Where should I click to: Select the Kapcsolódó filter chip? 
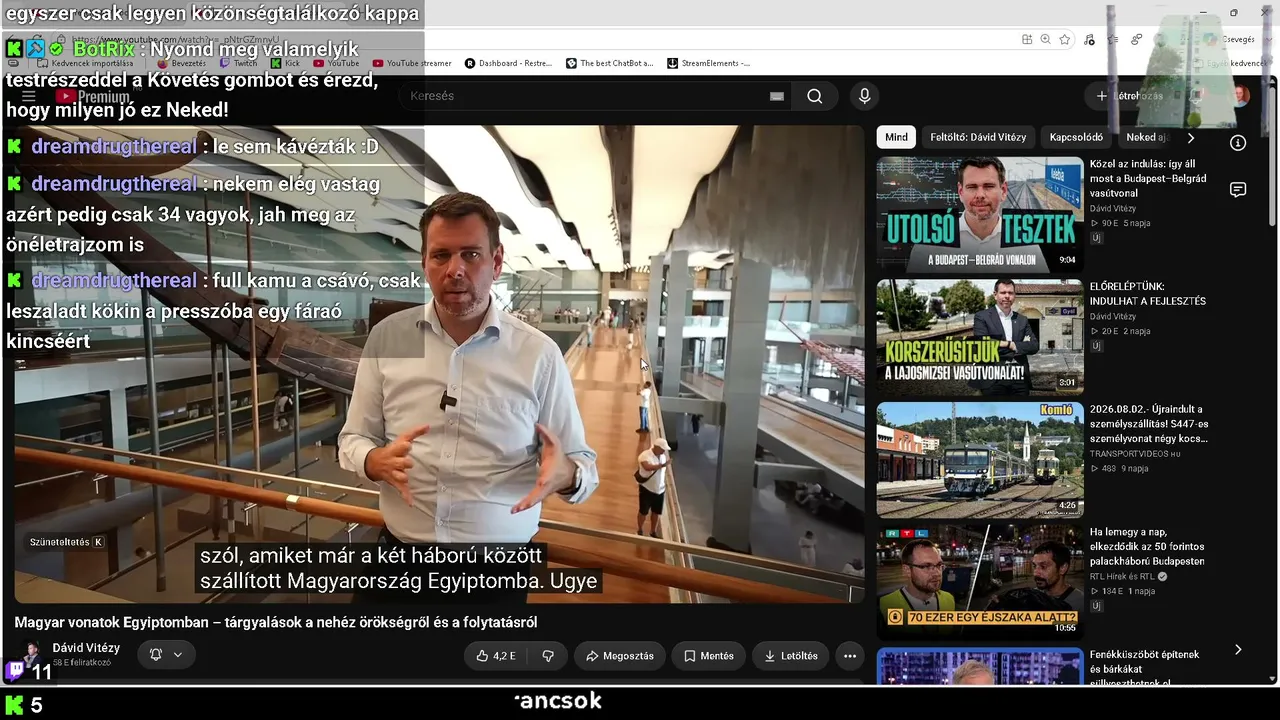(1076, 138)
